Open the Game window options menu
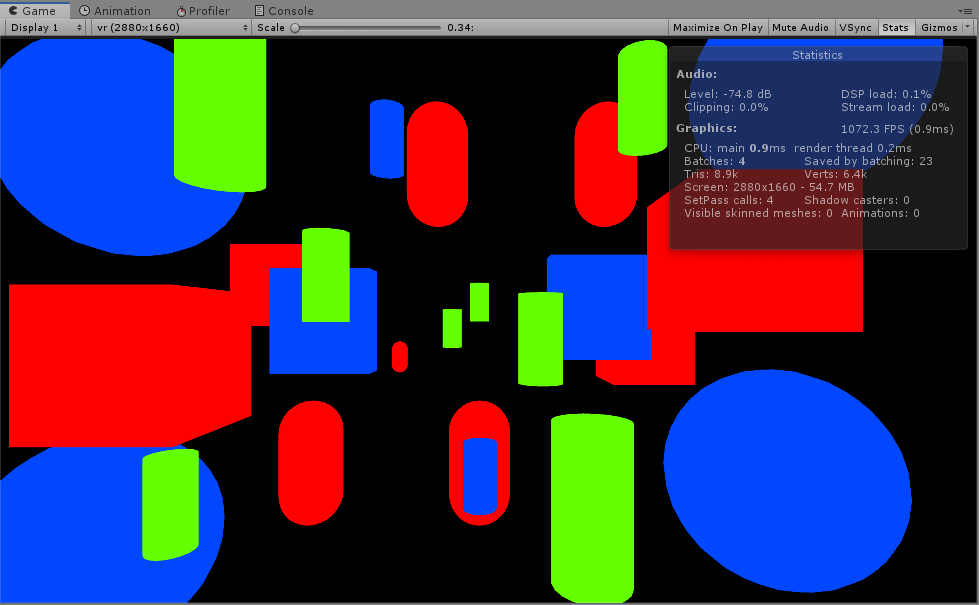Viewport: 979px width, 605px height. (964, 11)
